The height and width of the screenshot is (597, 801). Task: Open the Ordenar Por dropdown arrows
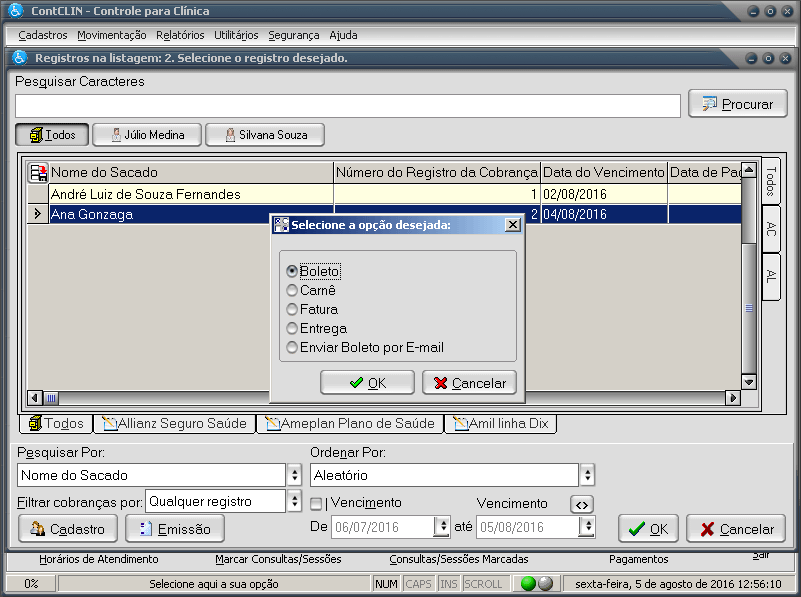587,475
